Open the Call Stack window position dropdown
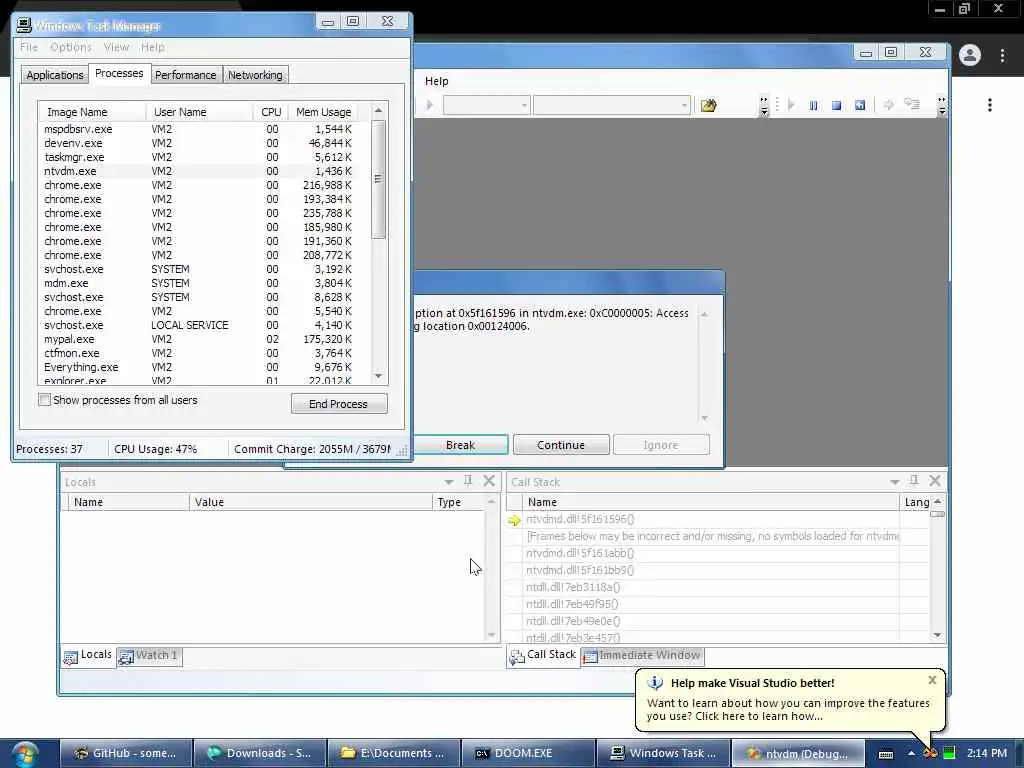 pyautogui.click(x=895, y=482)
